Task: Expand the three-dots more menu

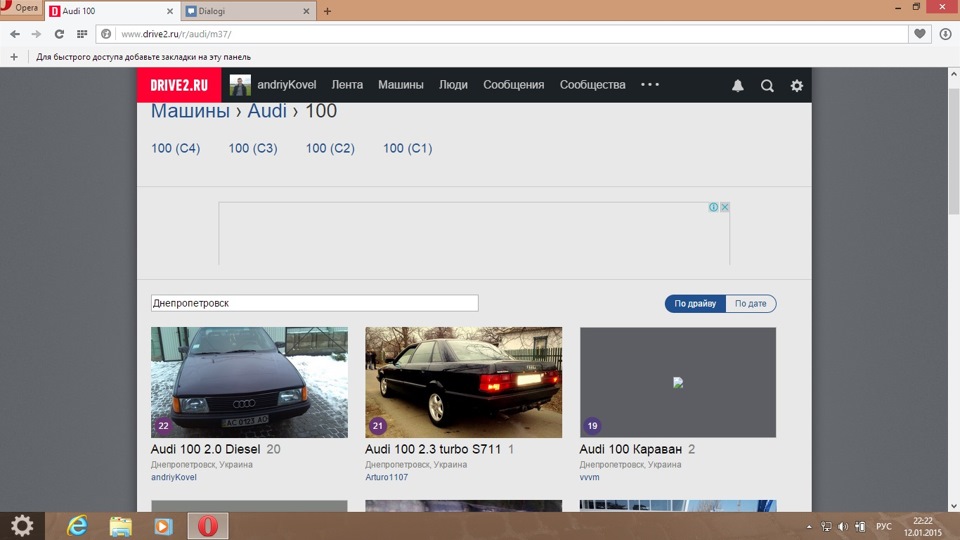Action: pyautogui.click(x=650, y=84)
